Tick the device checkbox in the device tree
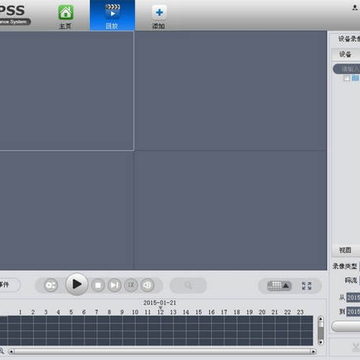 coord(347,78)
